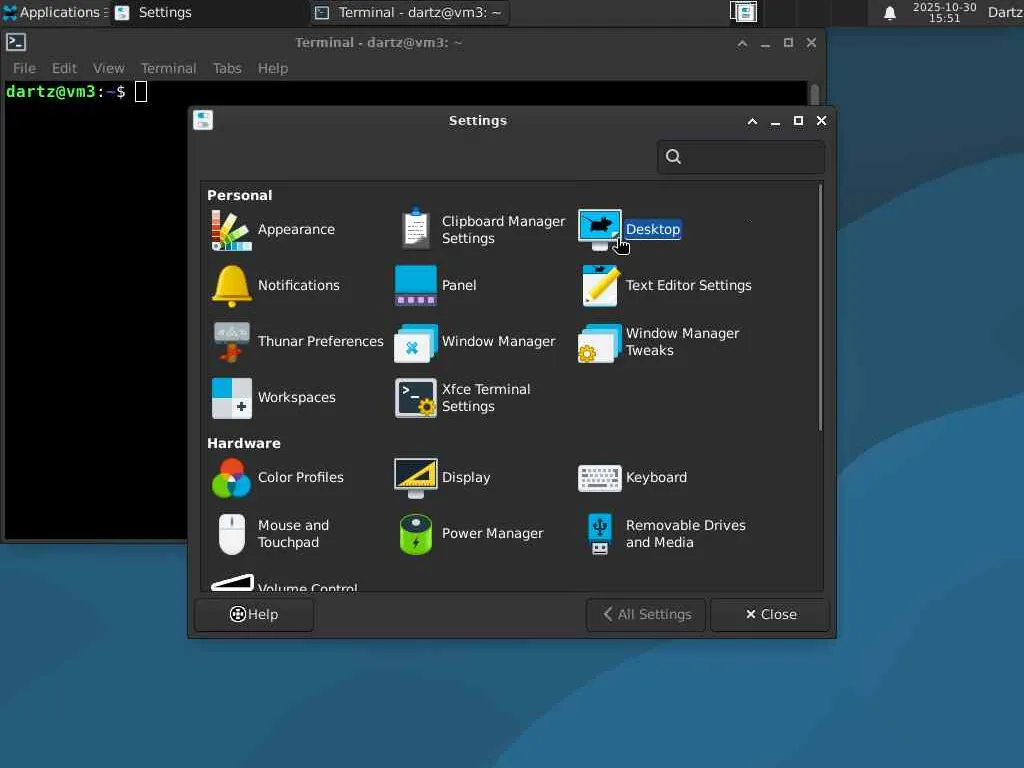Image resolution: width=1024 pixels, height=768 pixels.
Task: Click the 'Display' label
Action: pyautogui.click(x=466, y=477)
